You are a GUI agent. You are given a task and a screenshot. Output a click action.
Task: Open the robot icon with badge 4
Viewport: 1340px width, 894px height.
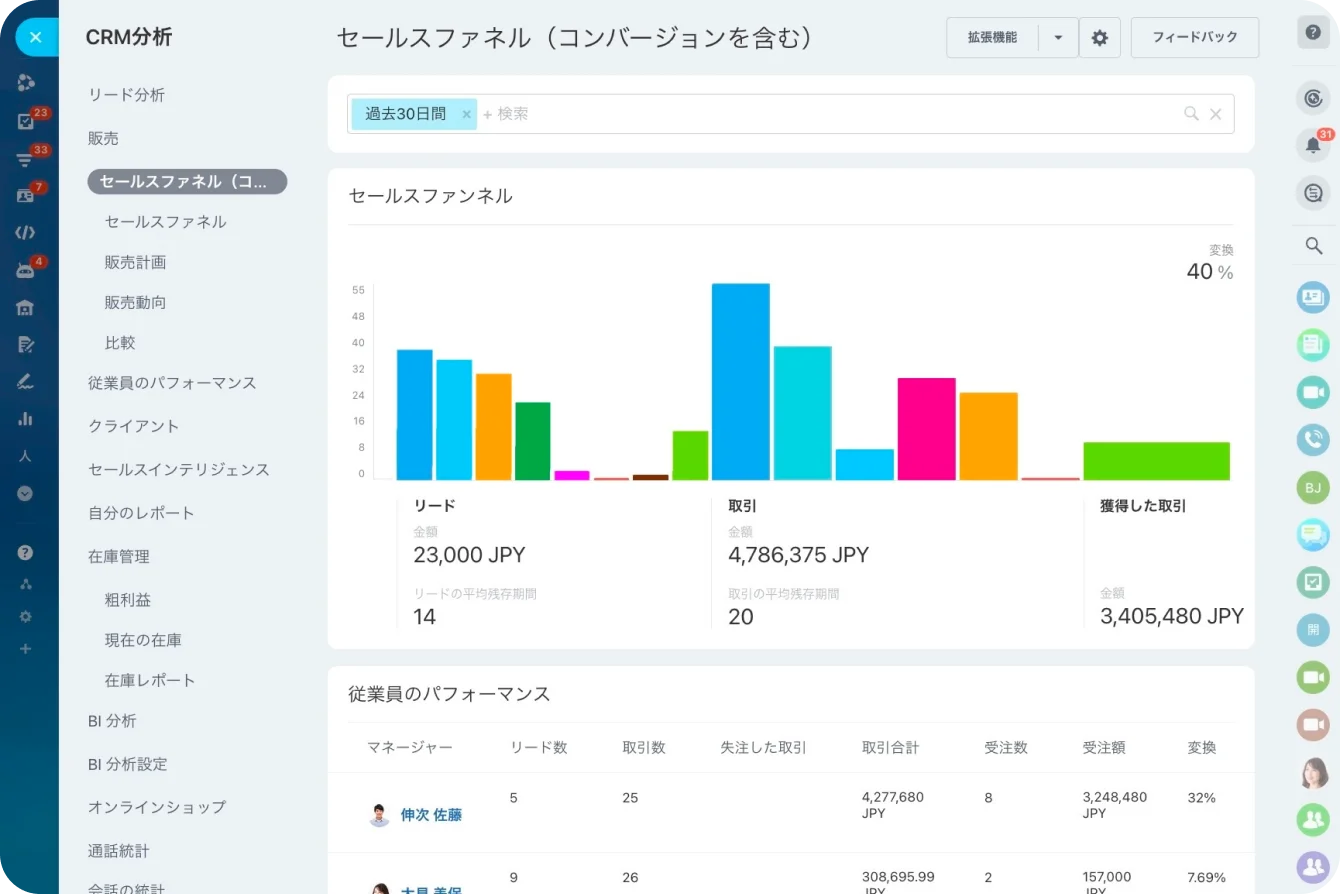tap(26, 270)
